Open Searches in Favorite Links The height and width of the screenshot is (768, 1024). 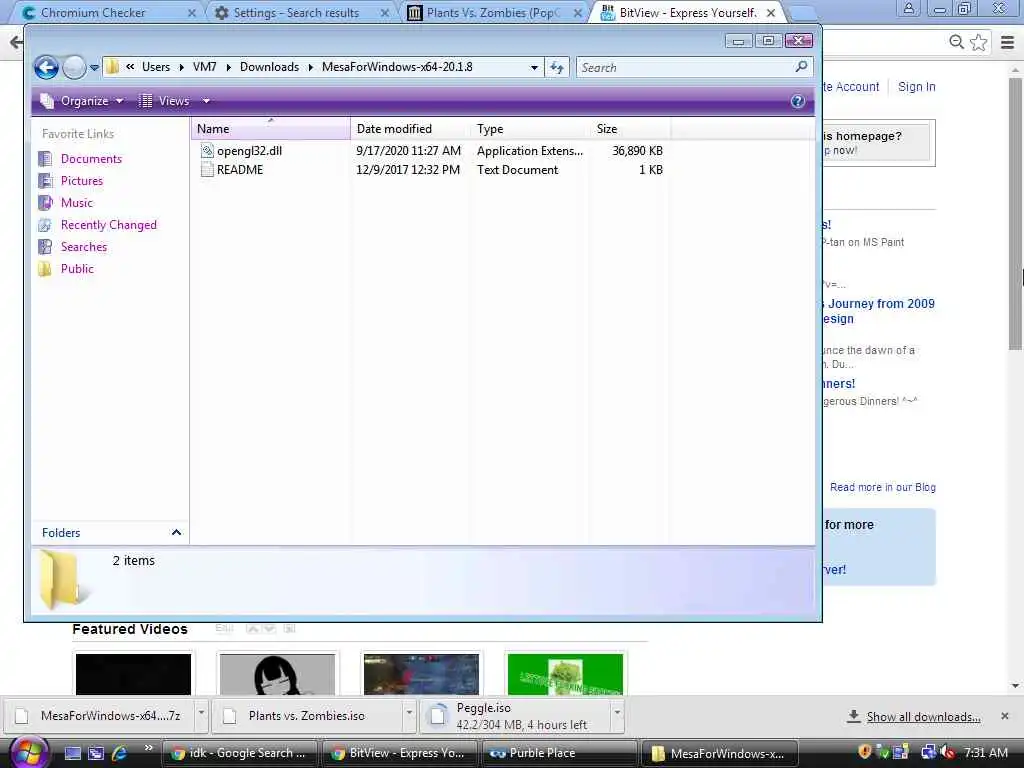click(84, 247)
